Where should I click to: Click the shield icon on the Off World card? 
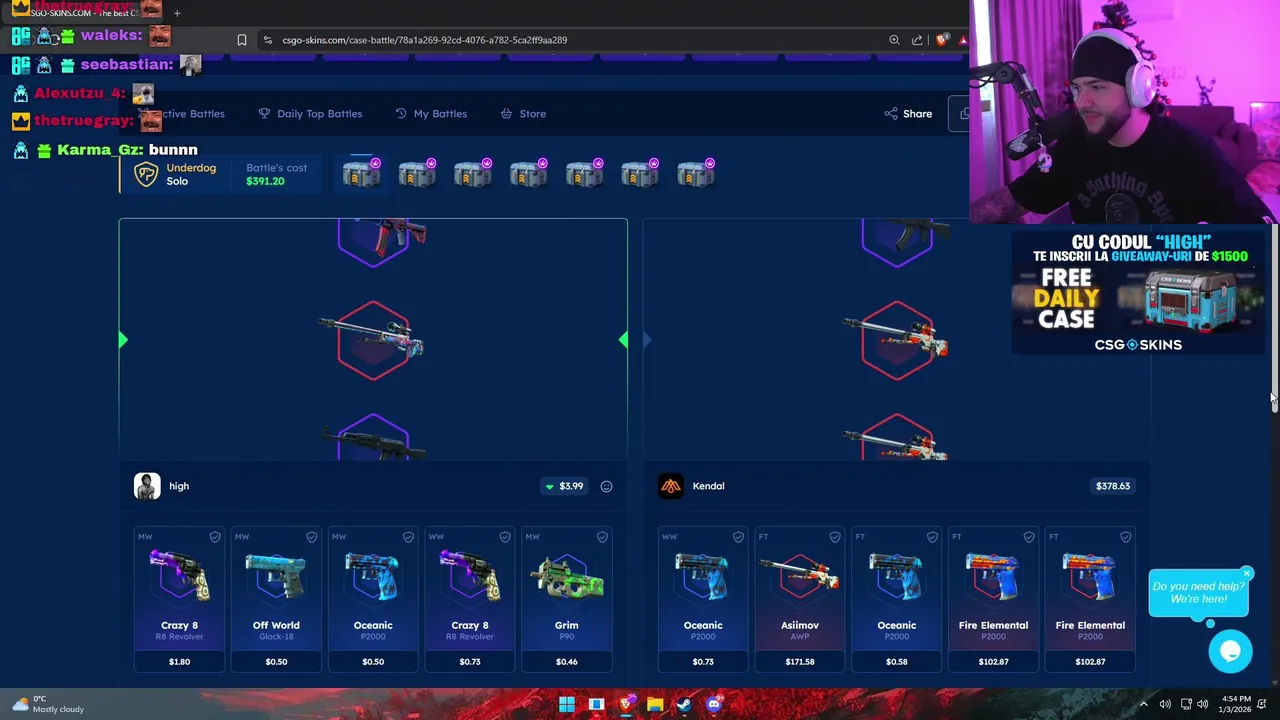click(311, 537)
